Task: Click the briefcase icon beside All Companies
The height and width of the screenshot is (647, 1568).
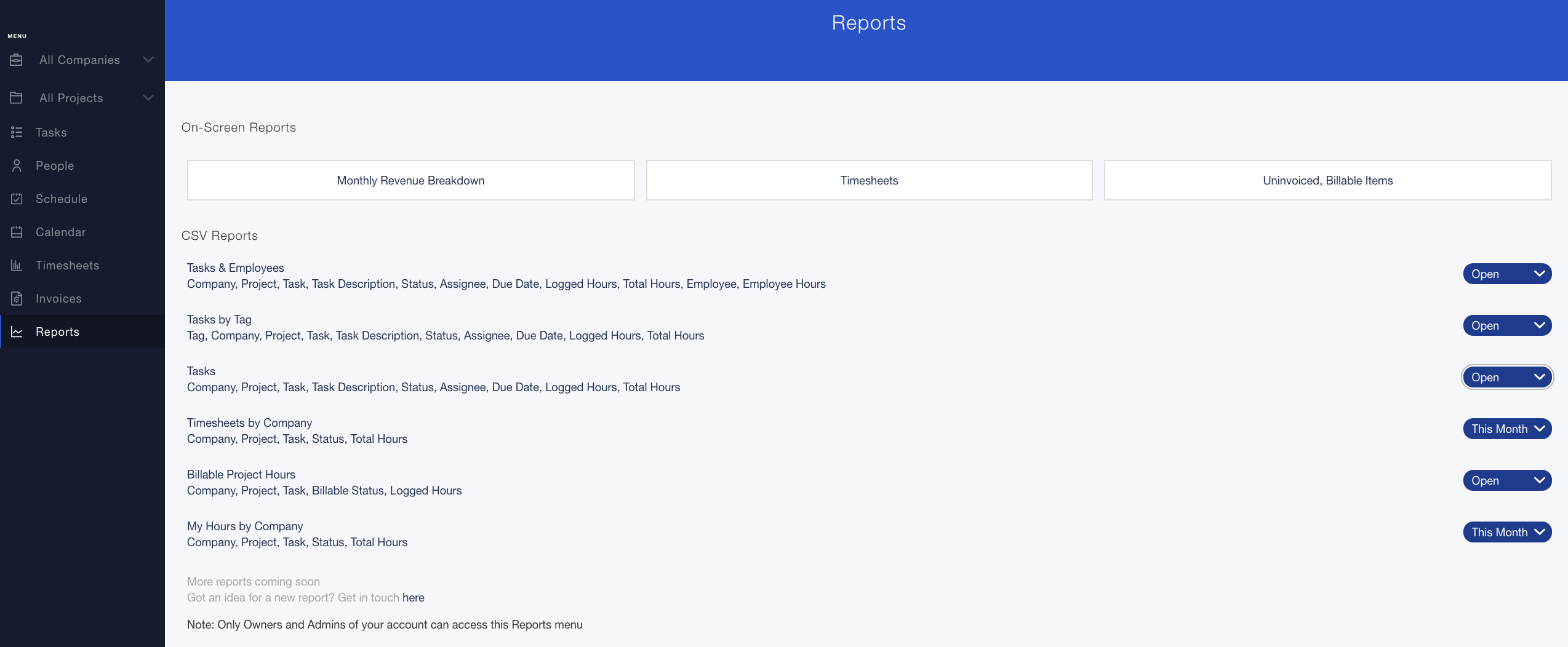Action: click(x=17, y=60)
